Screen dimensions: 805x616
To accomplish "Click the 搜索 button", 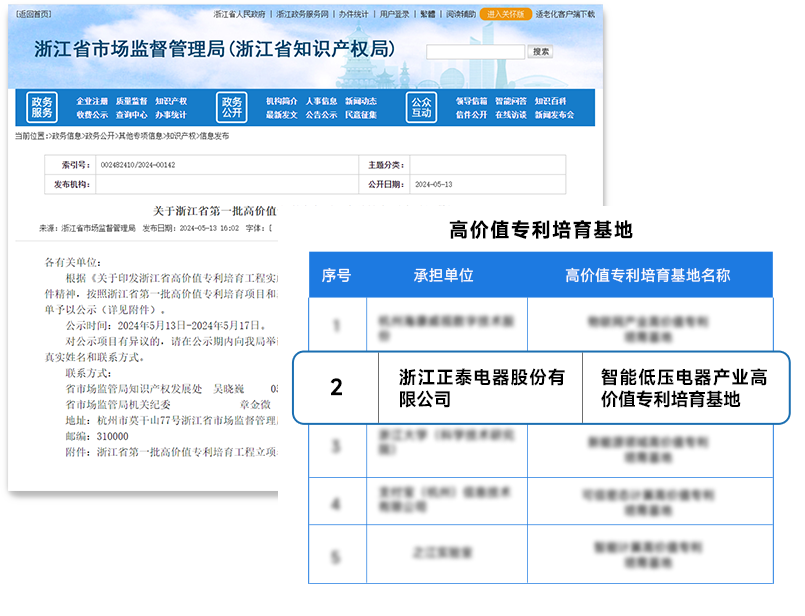I will [x=541, y=51].
